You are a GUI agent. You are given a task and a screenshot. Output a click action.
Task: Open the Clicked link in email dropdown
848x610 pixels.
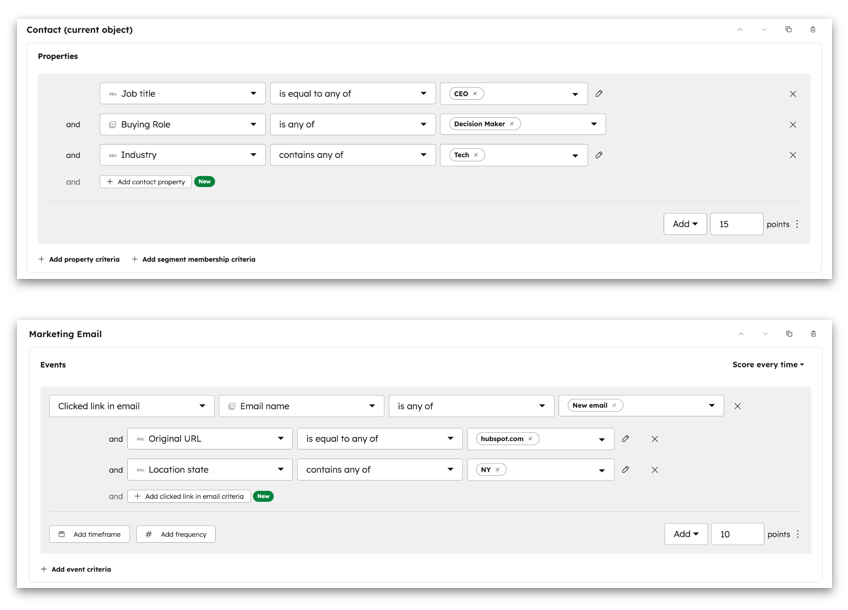131,406
